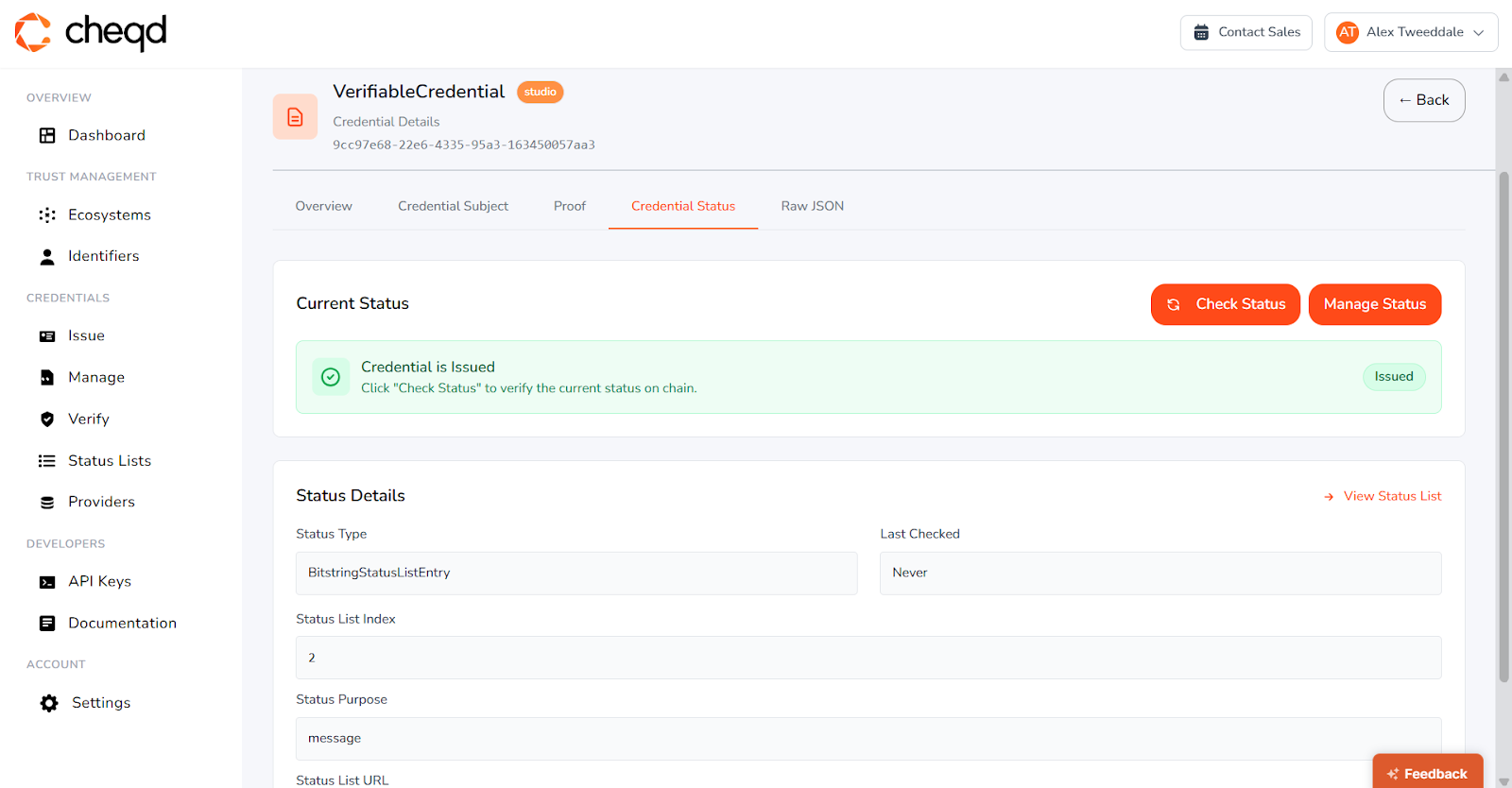
Task: Click the Status List Index field
Action: 868,658
